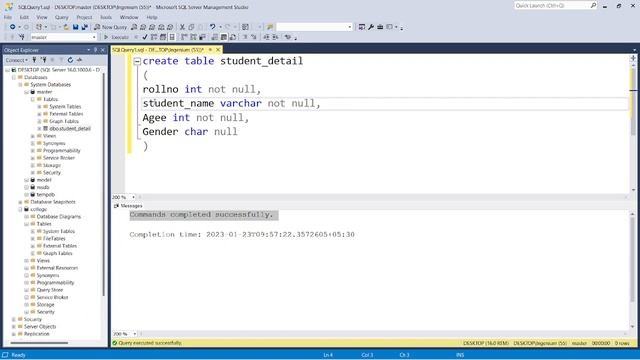Close the SQLQuery1.sql tab
Image resolution: width=640 pixels, height=360 pixels.
click(218, 50)
